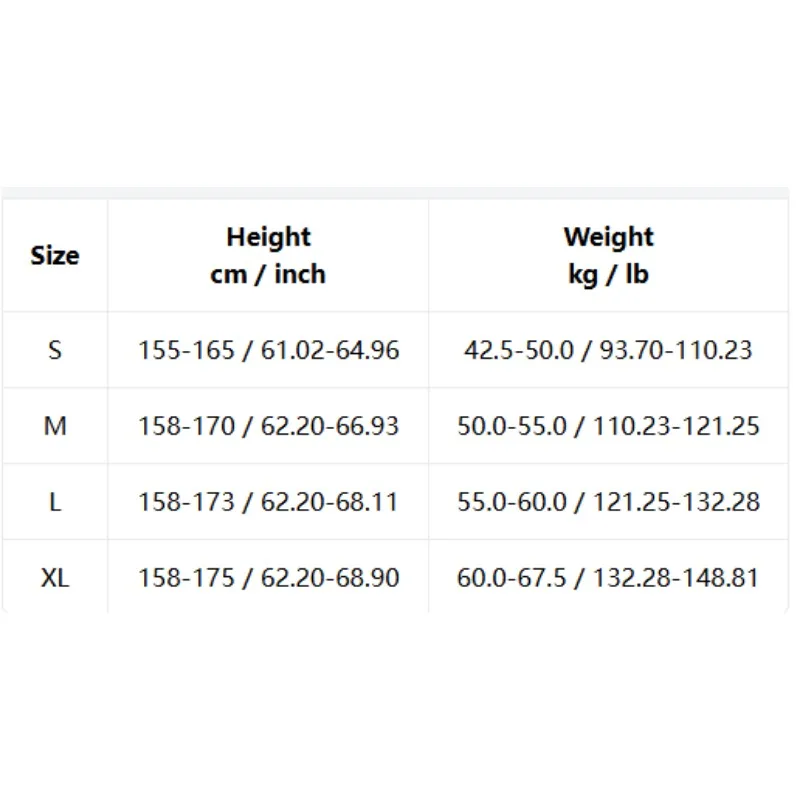
Task: Click the M size row label
Action: pos(55,426)
